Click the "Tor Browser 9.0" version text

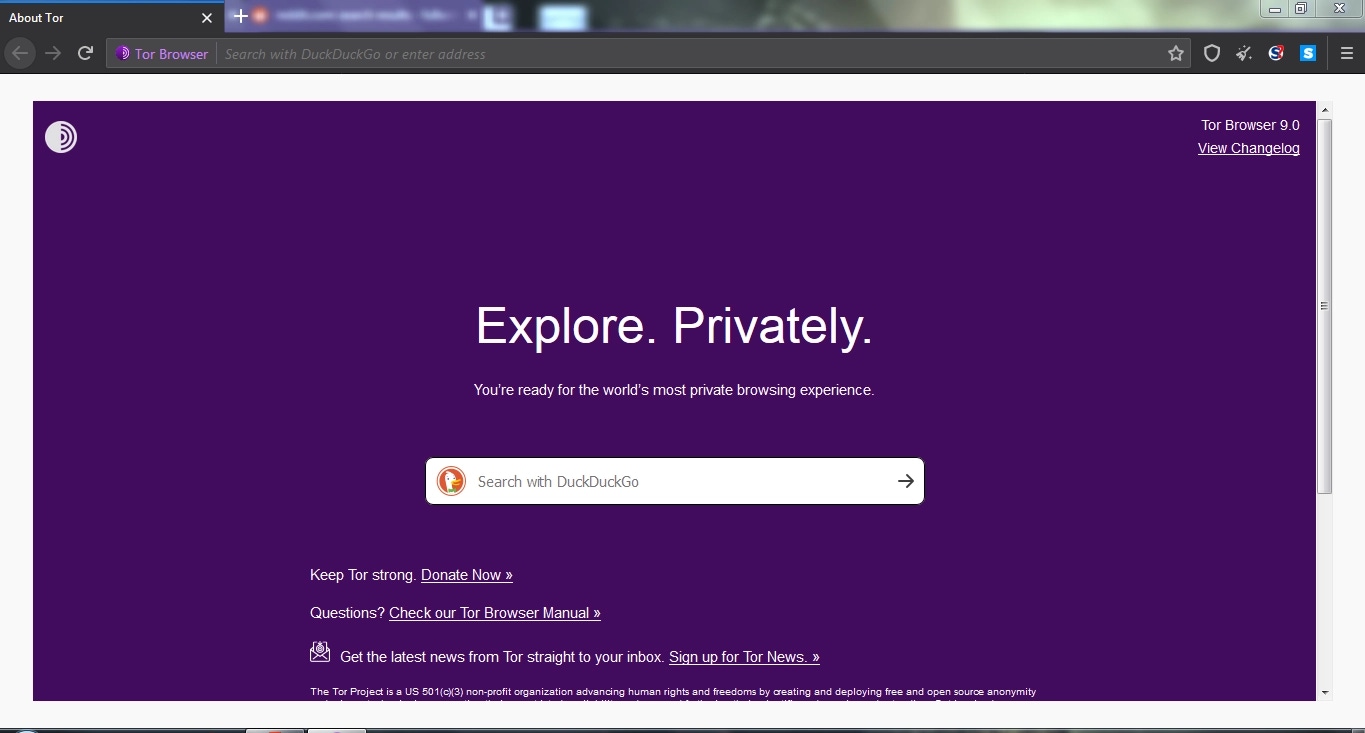[x=1251, y=125]
